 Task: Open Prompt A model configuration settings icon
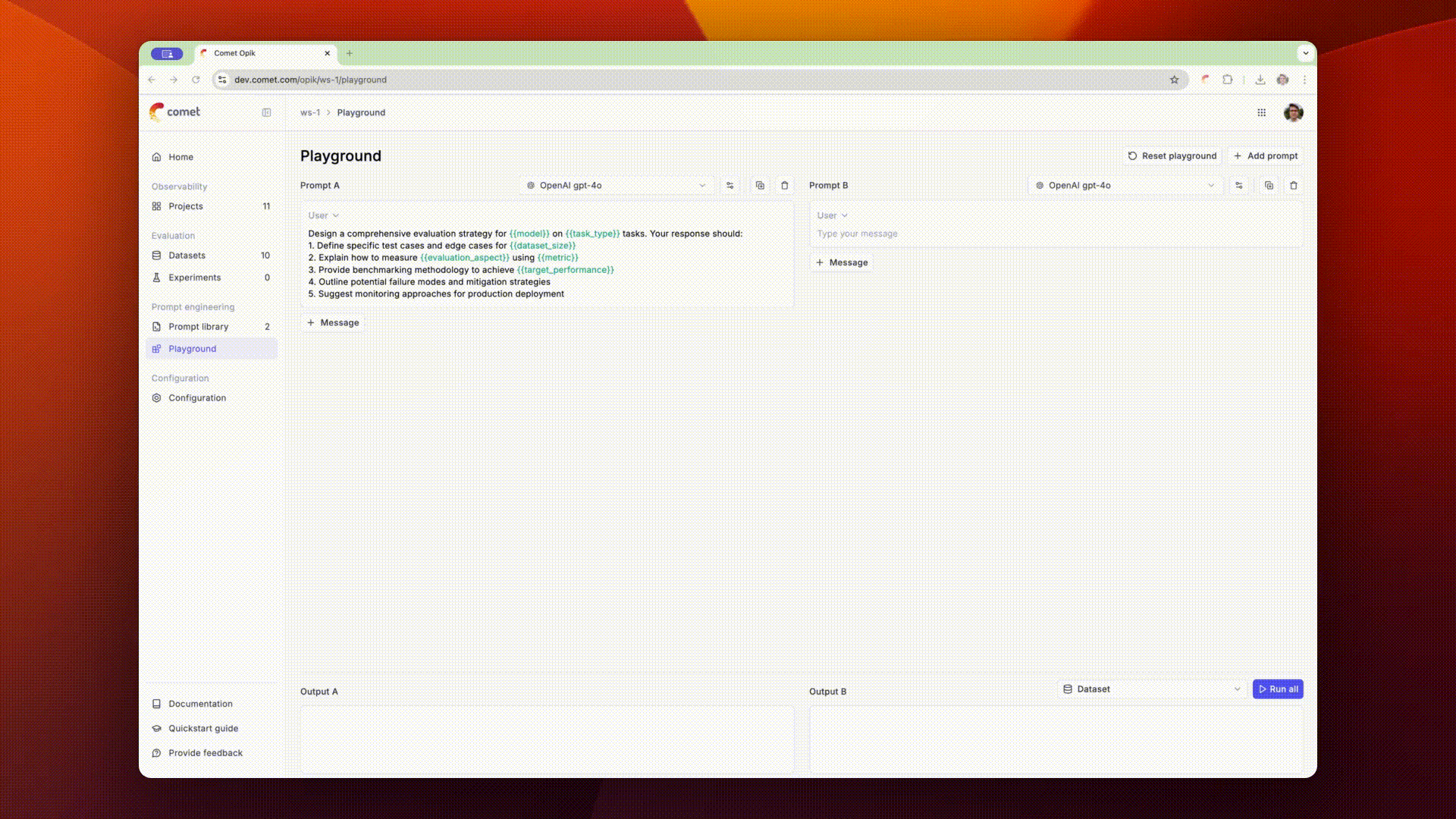click(x=730, y=186)
